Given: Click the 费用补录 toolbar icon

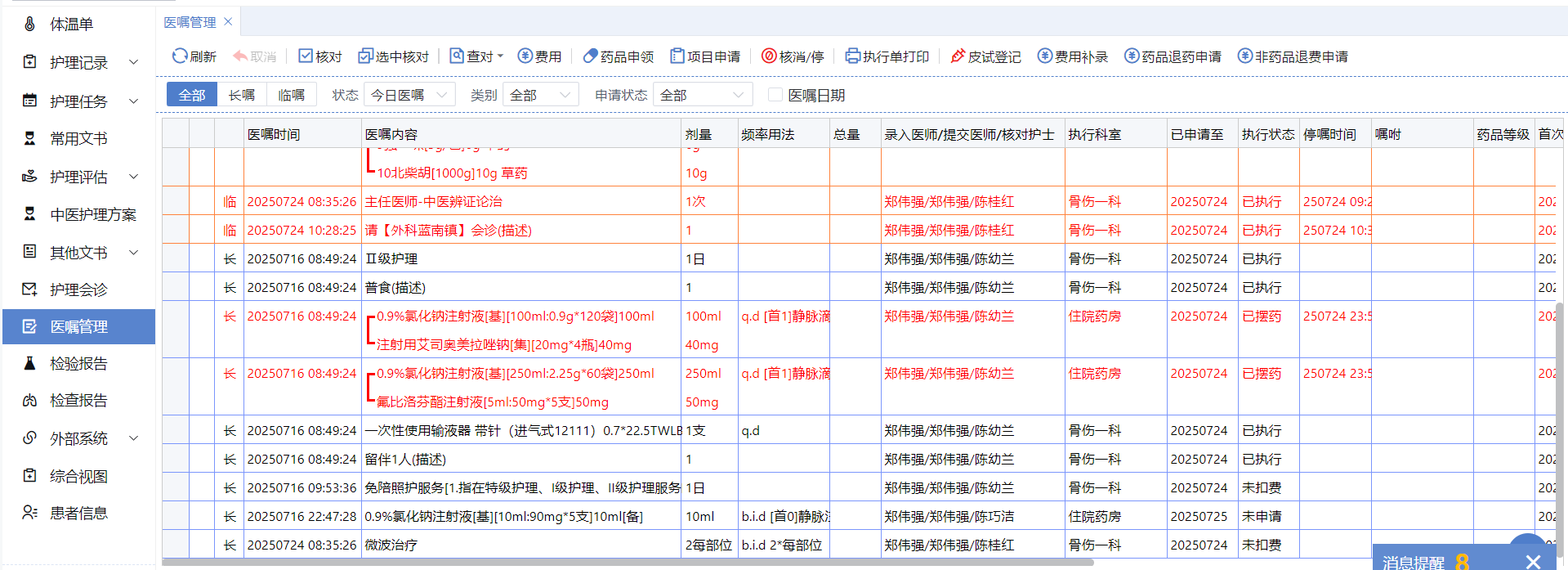Looking at the screenshot, I should [1045, 56].
